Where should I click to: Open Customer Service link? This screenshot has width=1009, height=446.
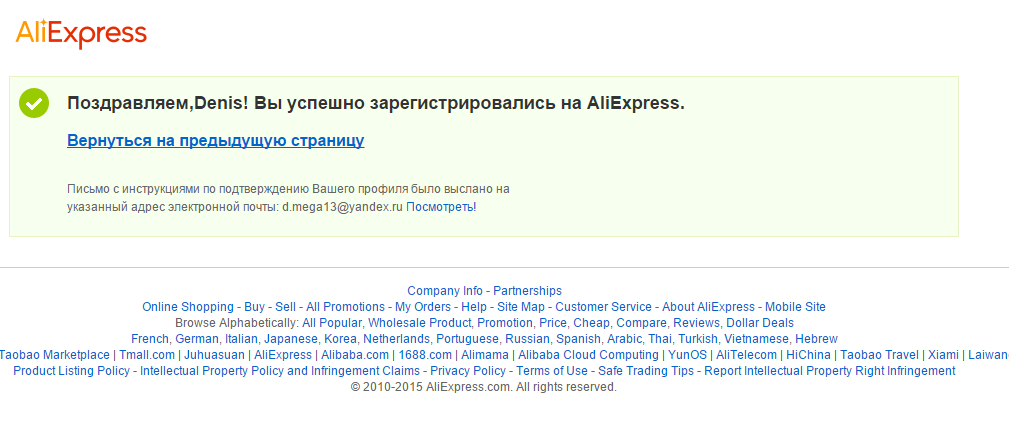click(604, 307)
